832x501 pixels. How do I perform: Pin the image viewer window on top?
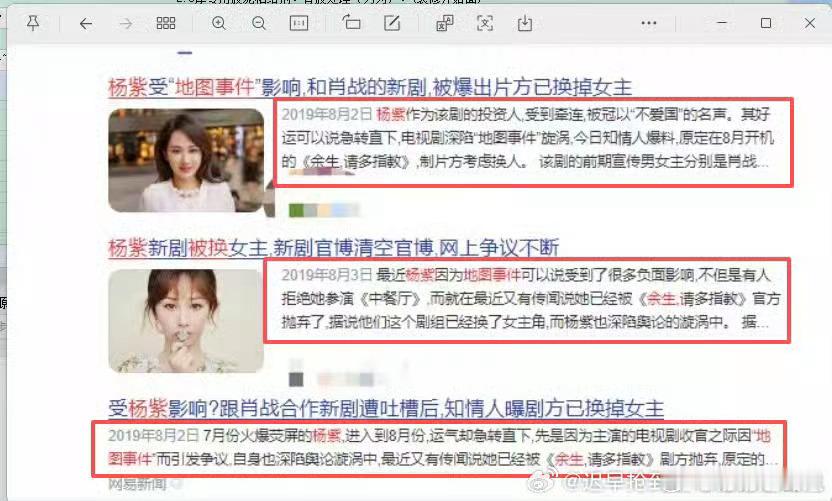(33, 23)
